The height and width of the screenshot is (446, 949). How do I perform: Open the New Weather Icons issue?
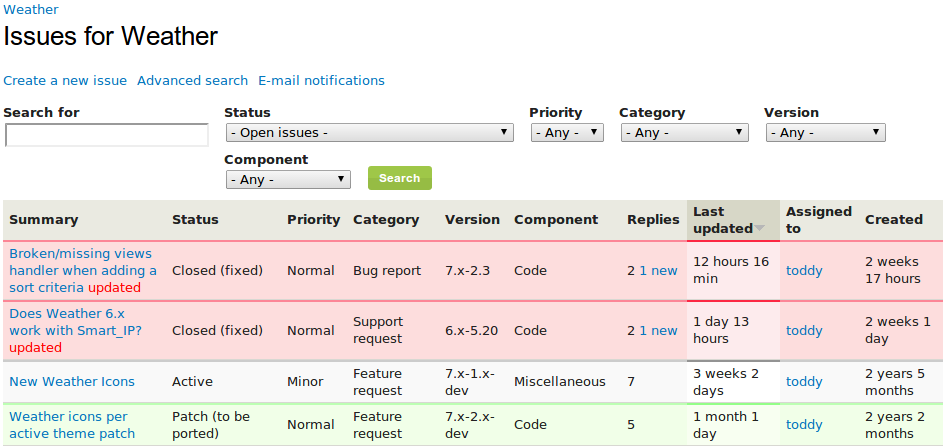pyautogui.click(x=72, y=382)
